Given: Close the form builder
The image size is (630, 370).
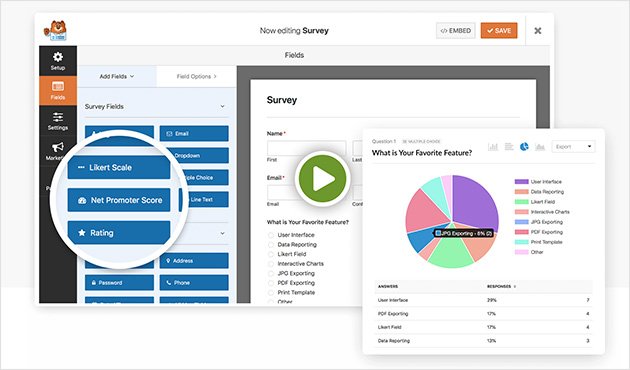Looking at the screenshot, I should pyautogui.click(x=538, y=31).
